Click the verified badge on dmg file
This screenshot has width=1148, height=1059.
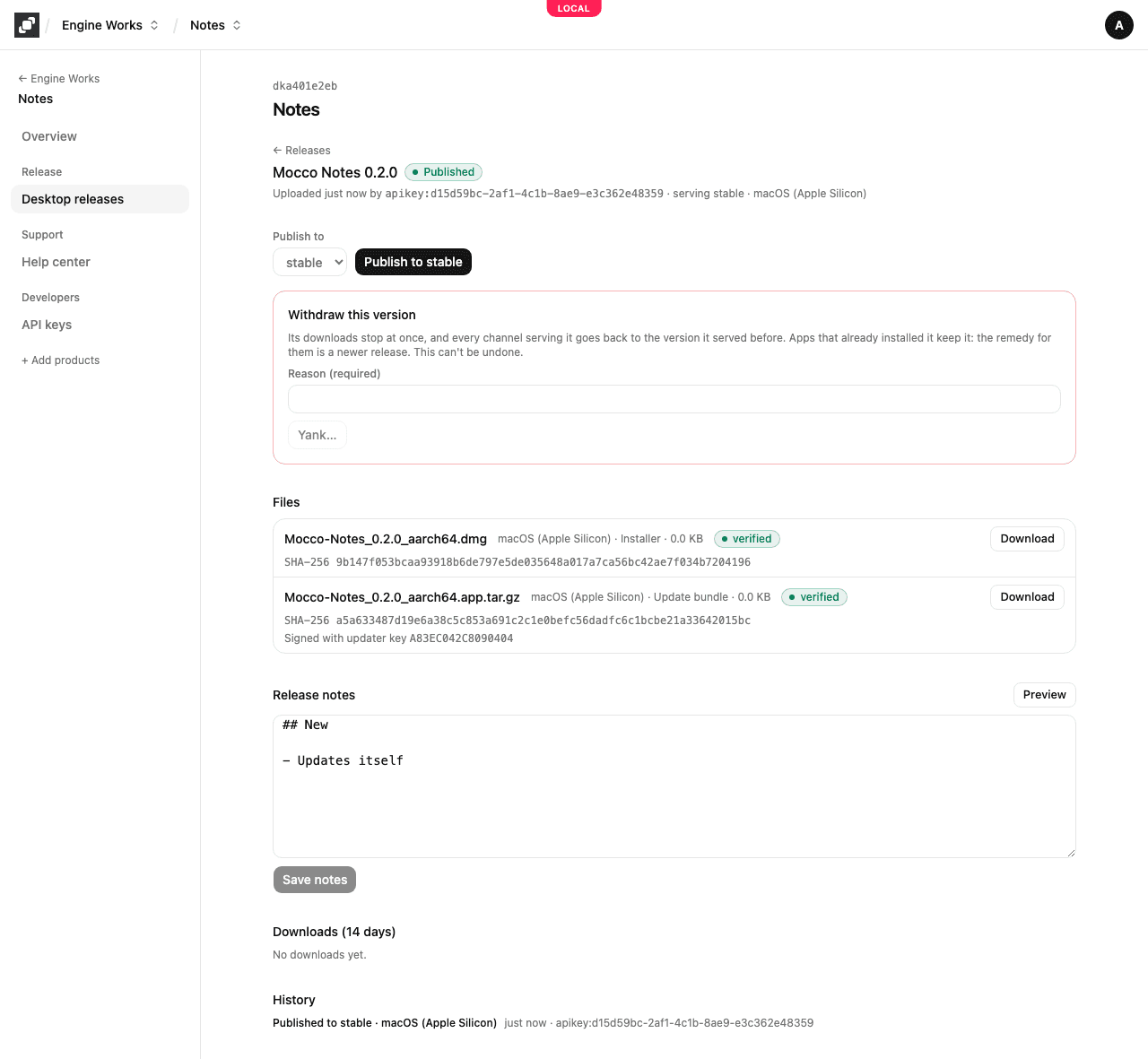747,539
